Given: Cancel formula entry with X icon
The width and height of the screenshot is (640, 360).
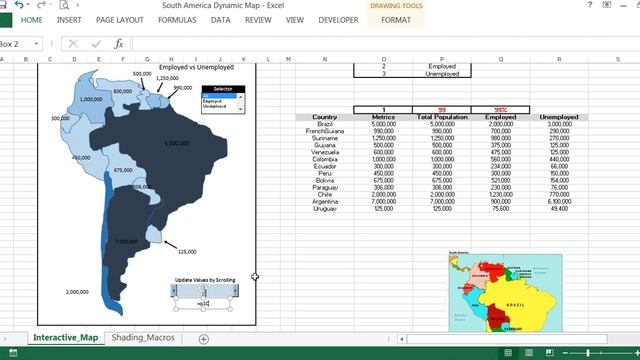Looking at the screenshot, I should click(73, 44).
